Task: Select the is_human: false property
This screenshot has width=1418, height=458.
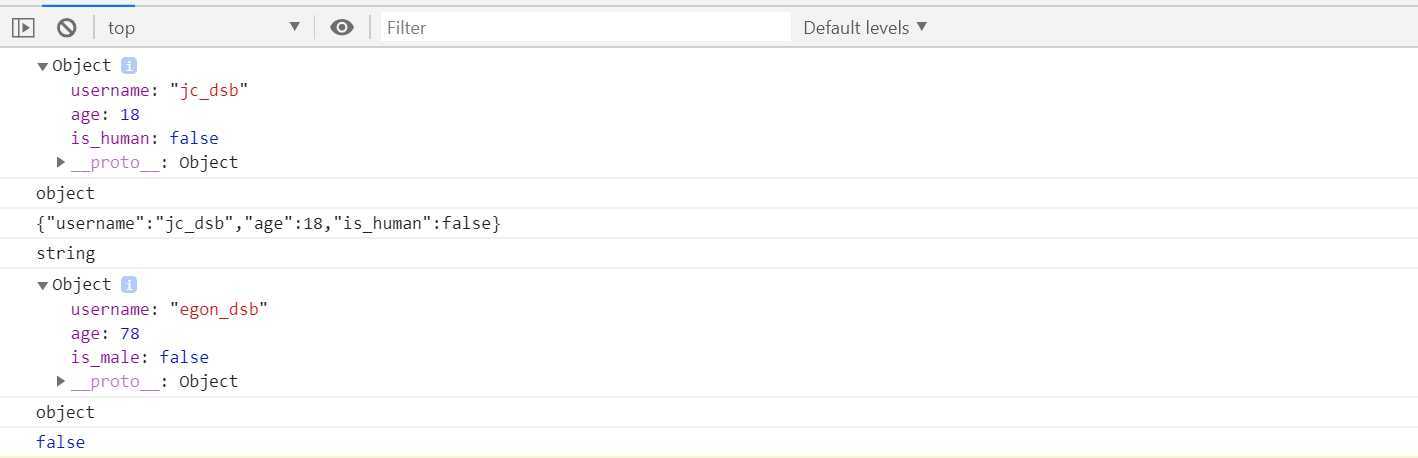Action: 144,138
